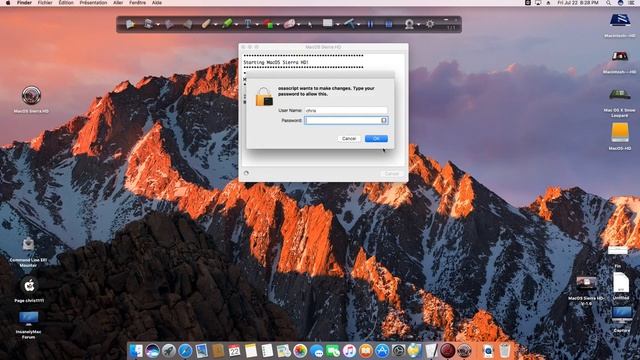Viewport: 640px width, 360px height.
Task: Expand the whiteboard dropdown arrow
Action: pos(338,25)
